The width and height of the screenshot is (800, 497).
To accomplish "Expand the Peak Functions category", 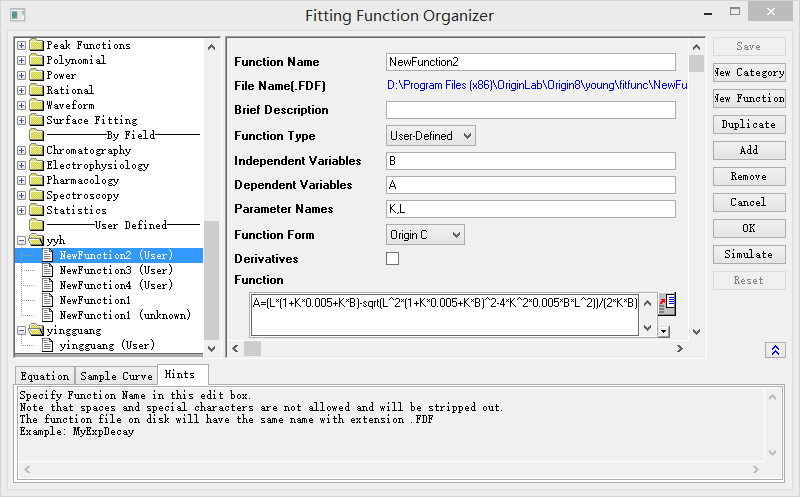I will pos(22,45).
